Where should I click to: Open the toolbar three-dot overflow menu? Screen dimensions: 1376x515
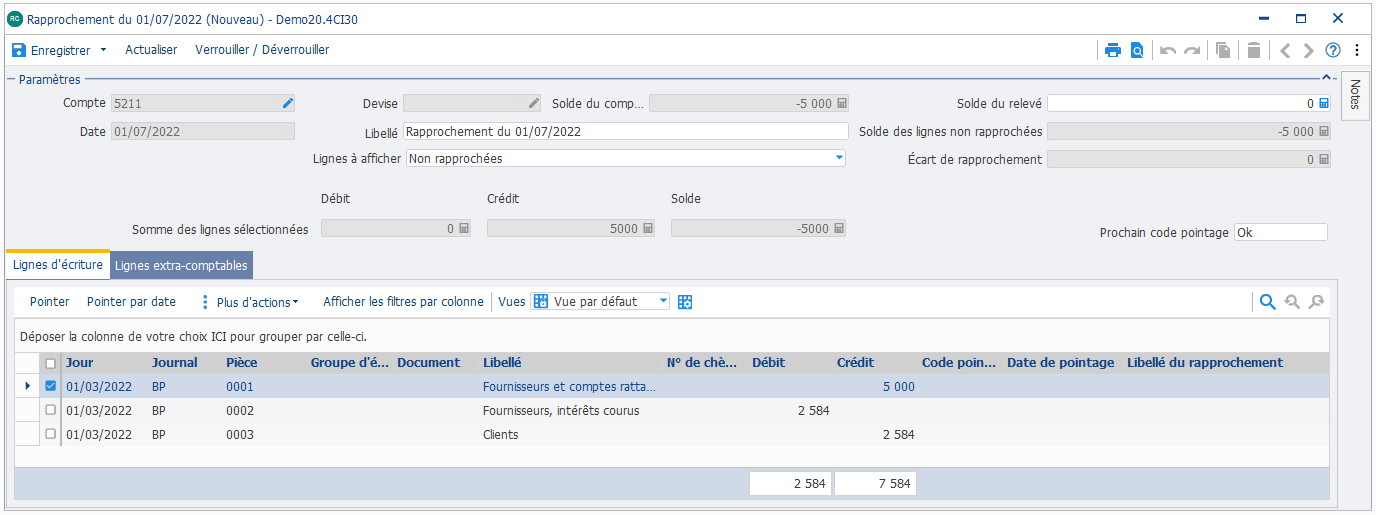coord(1357,50)
